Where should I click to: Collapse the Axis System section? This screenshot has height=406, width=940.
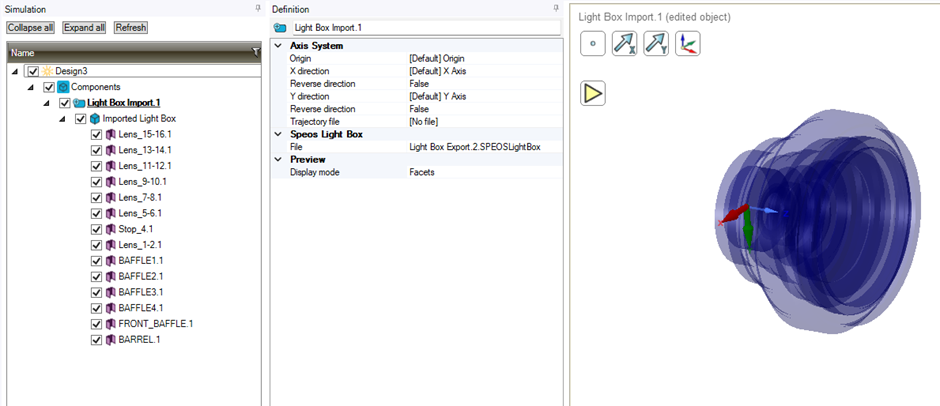(x=278, y=46)
